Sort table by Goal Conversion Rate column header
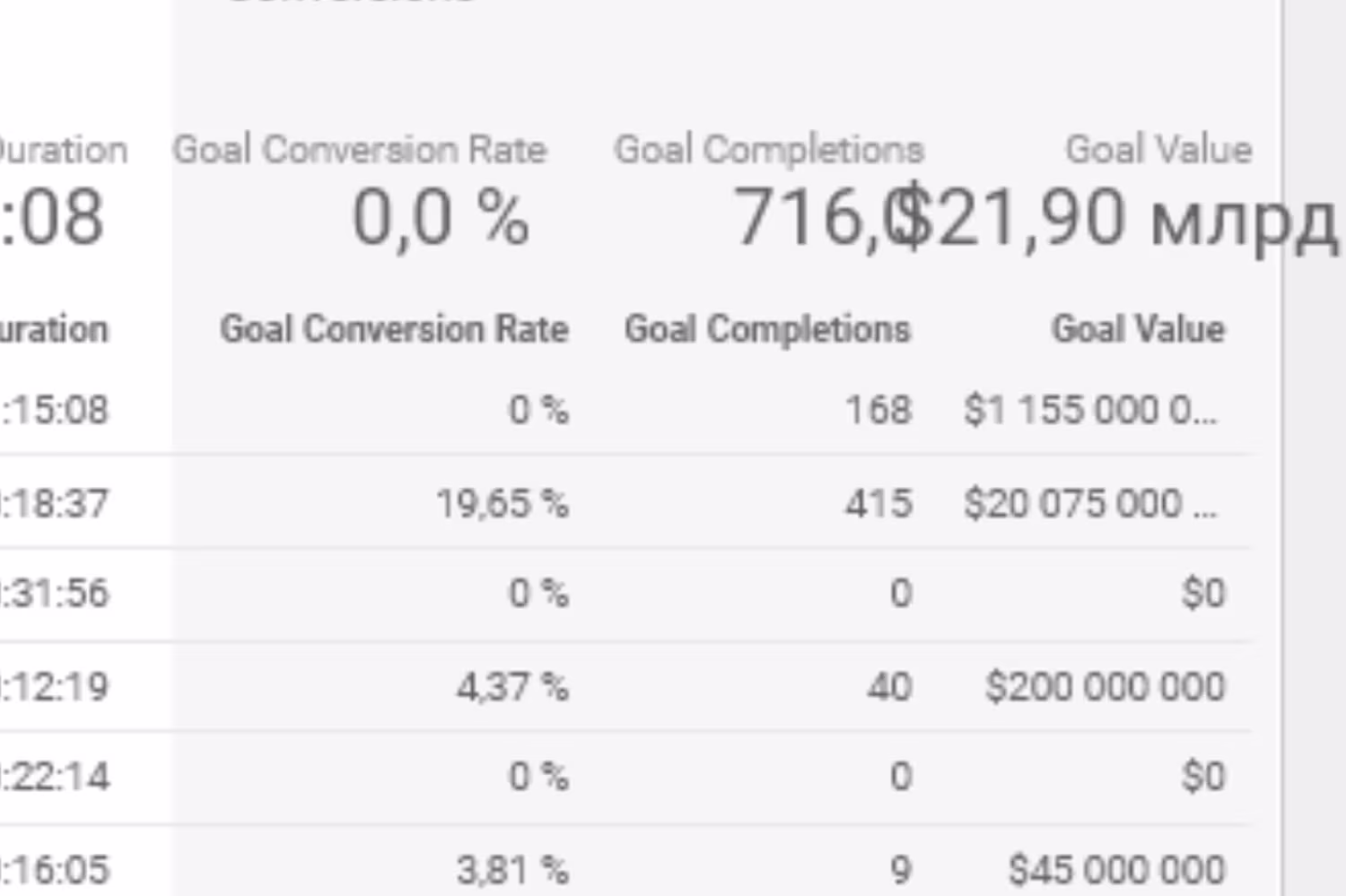 tap(394, 329)
